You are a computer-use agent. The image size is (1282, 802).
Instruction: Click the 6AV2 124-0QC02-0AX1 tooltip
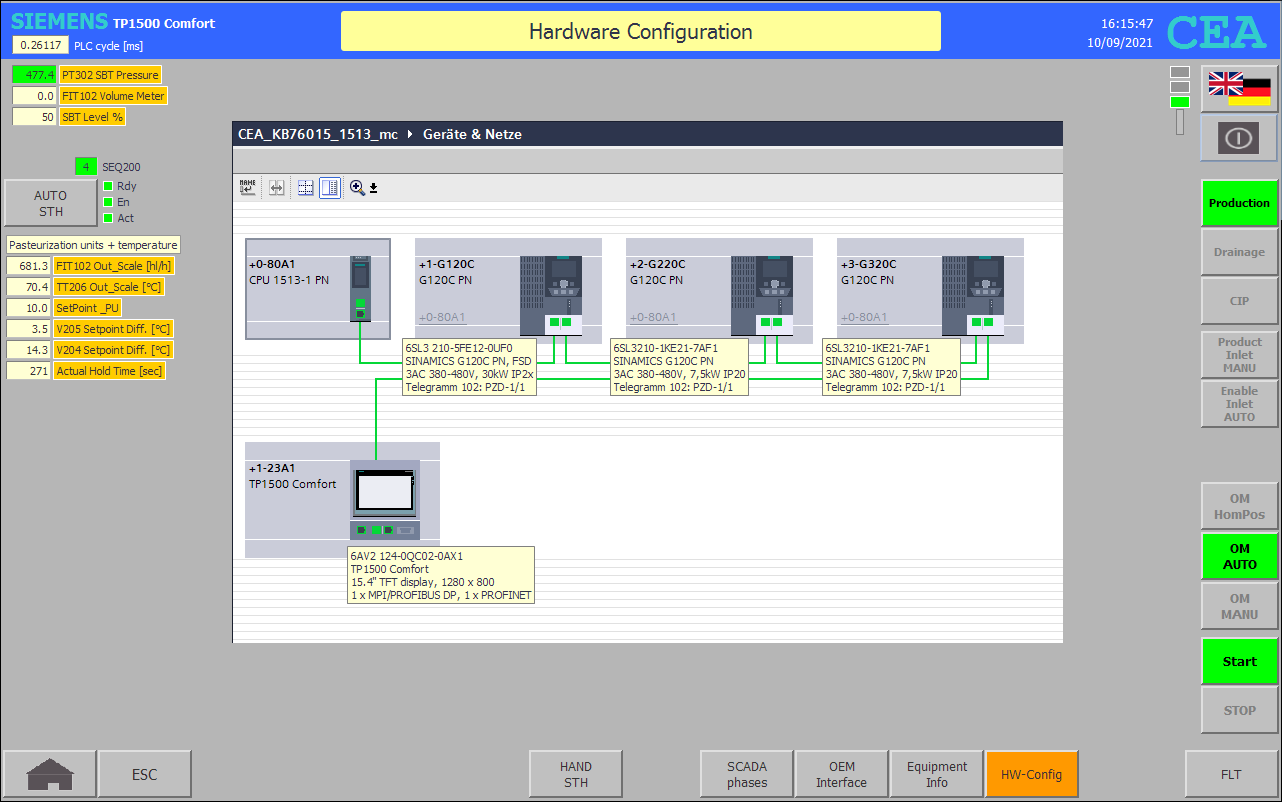click(441, 575)
